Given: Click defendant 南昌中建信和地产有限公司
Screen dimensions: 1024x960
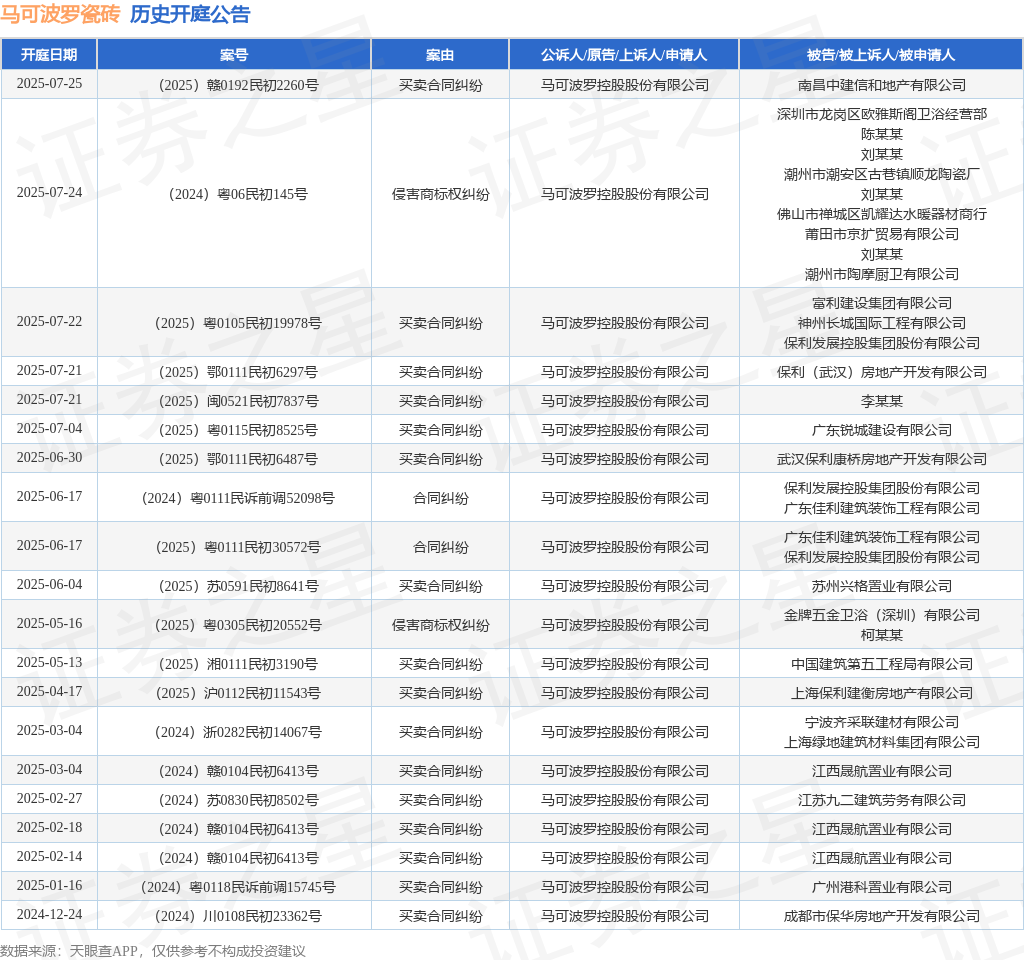Looking at the screenshot, I should [882, 85].
